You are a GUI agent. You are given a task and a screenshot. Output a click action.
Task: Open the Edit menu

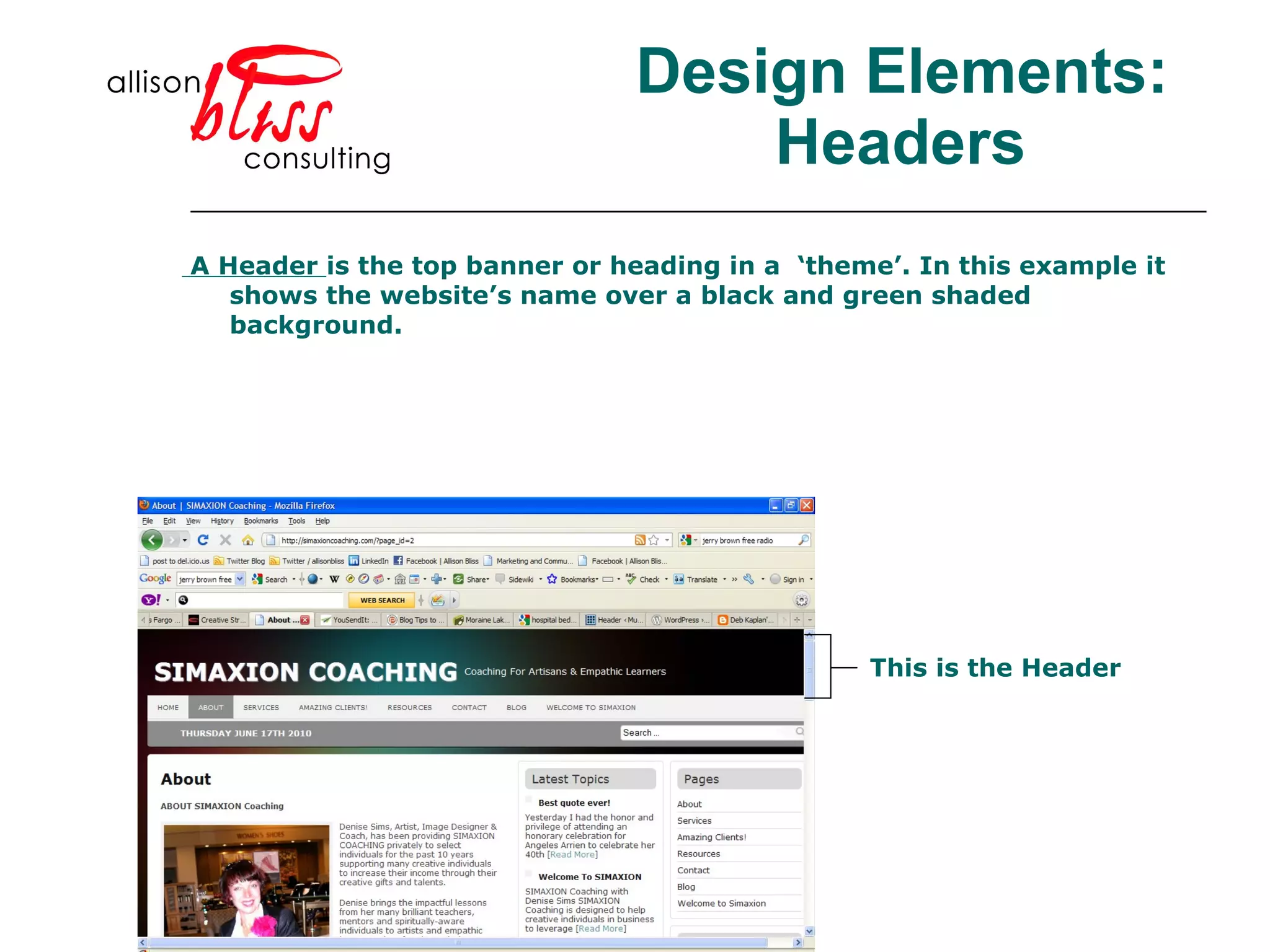pyautogui.click(x=169, y=521)
